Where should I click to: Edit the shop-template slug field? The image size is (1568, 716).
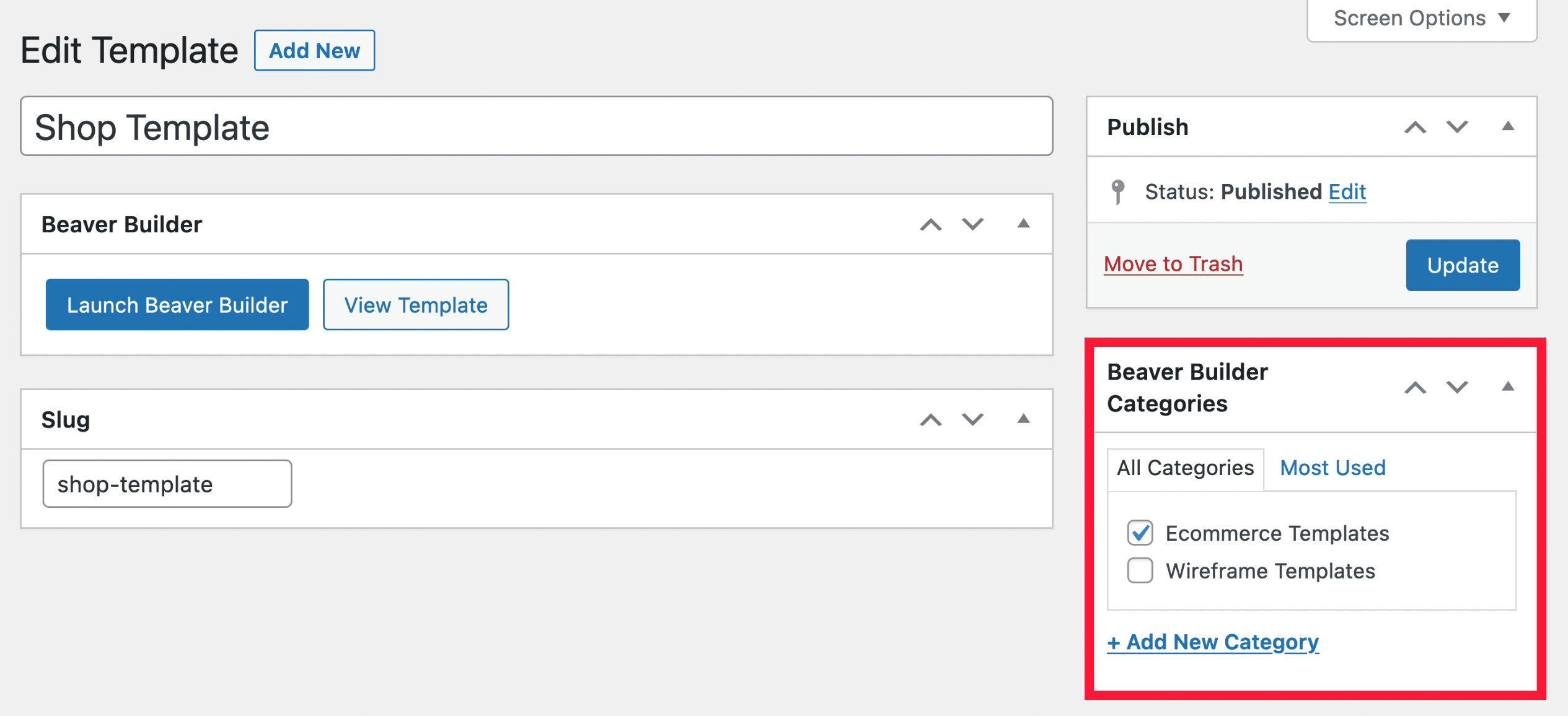166,484
